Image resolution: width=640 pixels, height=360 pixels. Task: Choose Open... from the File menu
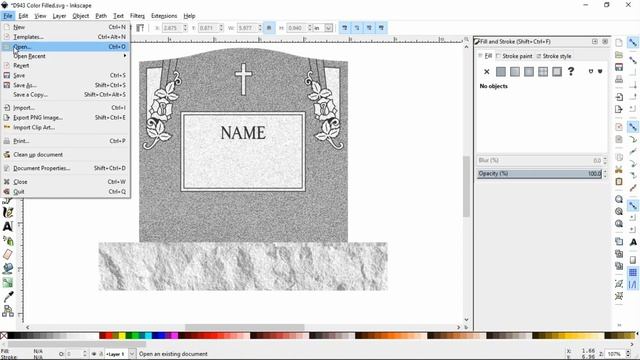point(65,47)
